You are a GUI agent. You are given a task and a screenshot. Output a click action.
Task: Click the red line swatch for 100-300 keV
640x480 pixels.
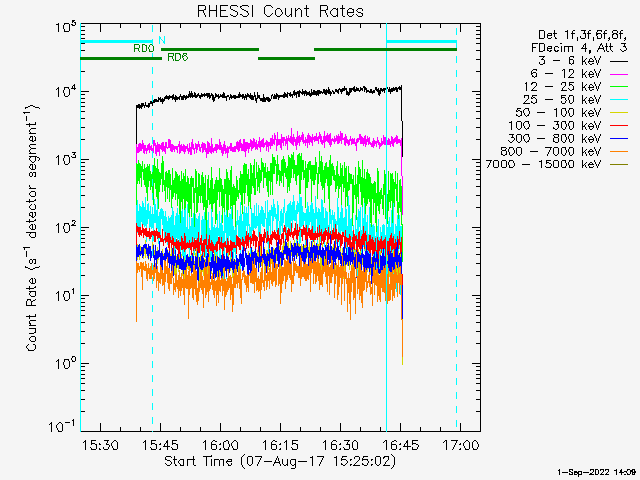click(x=619, y=126)
